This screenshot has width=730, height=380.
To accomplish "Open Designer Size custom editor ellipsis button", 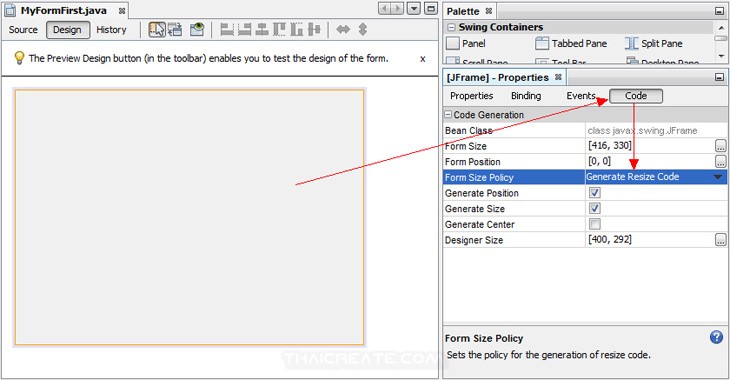I will coord(720,240).
